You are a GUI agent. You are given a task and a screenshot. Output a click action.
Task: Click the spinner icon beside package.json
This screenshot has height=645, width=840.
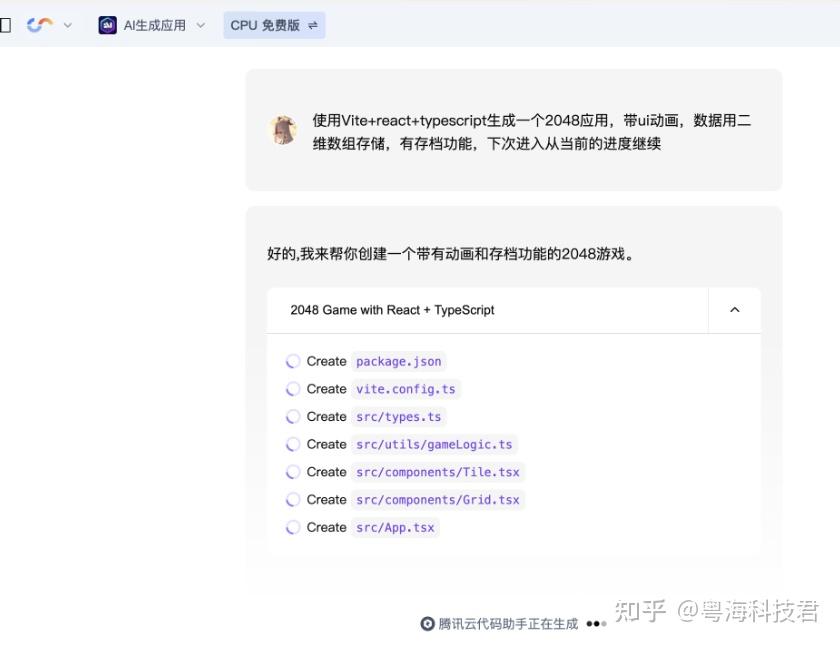(x=293, y=361)
